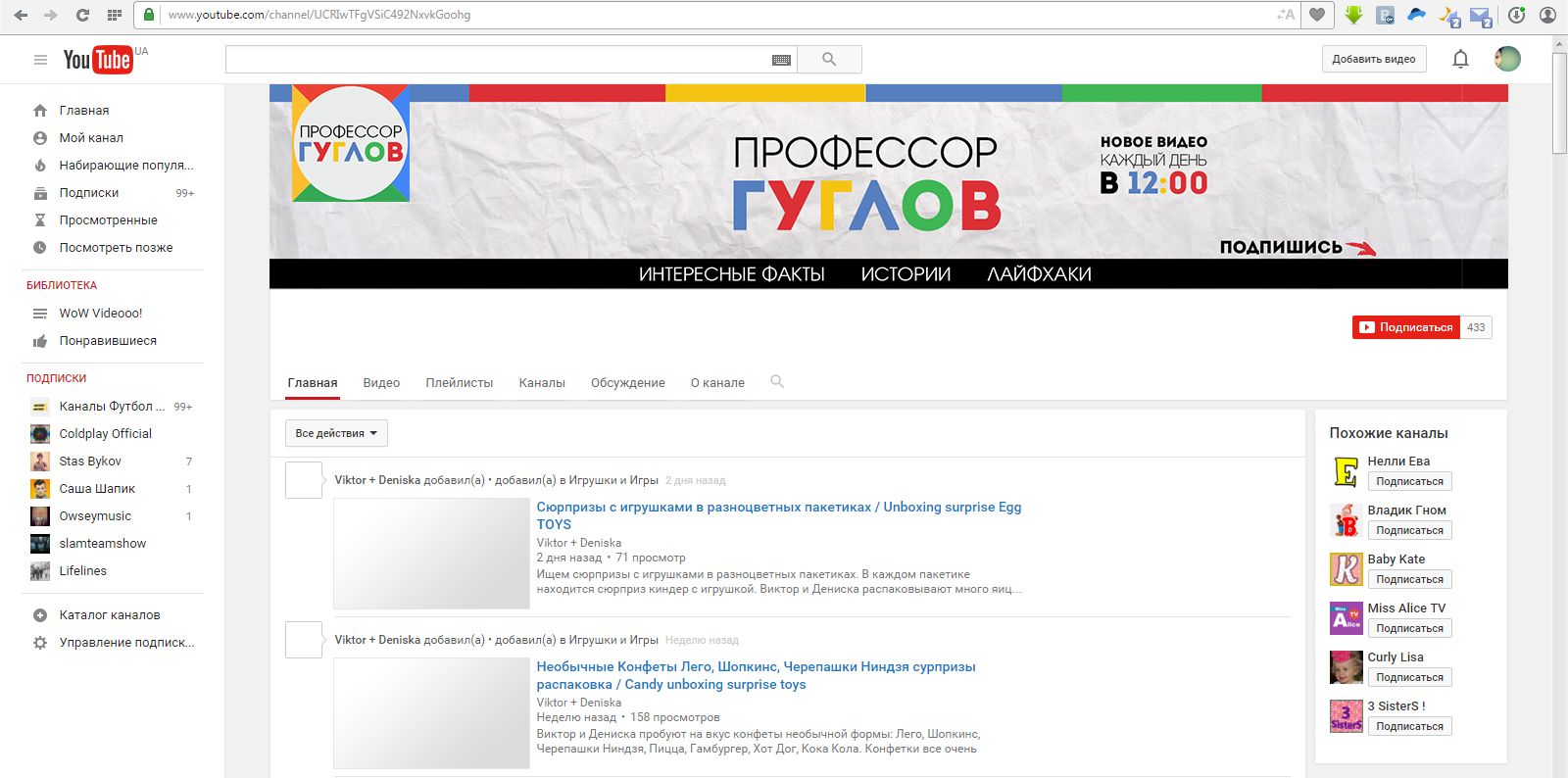
Task: Go back with the browser back arrow
Action: [21, 15]
